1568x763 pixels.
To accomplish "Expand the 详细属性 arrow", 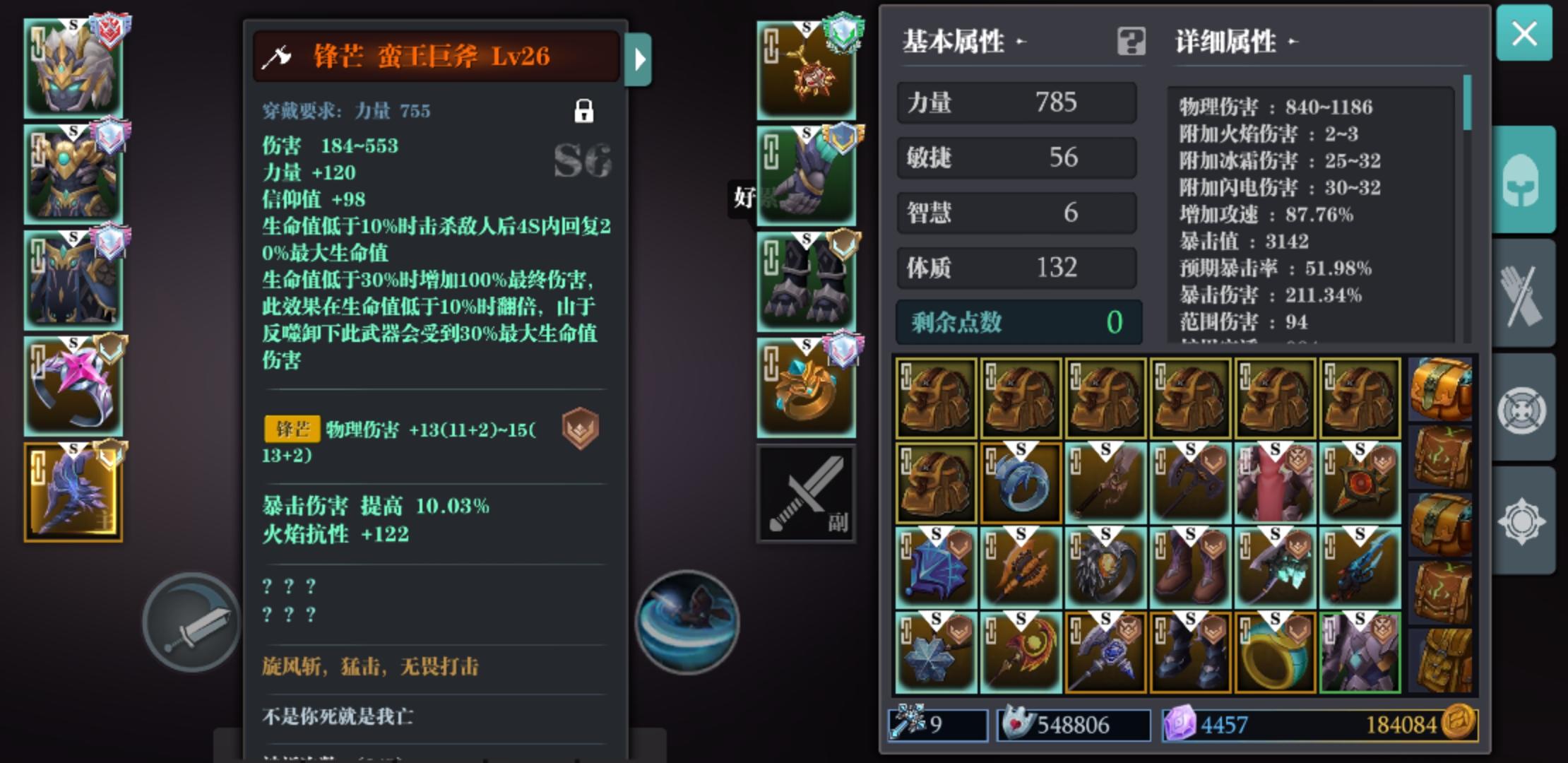I will point(1293,42).
